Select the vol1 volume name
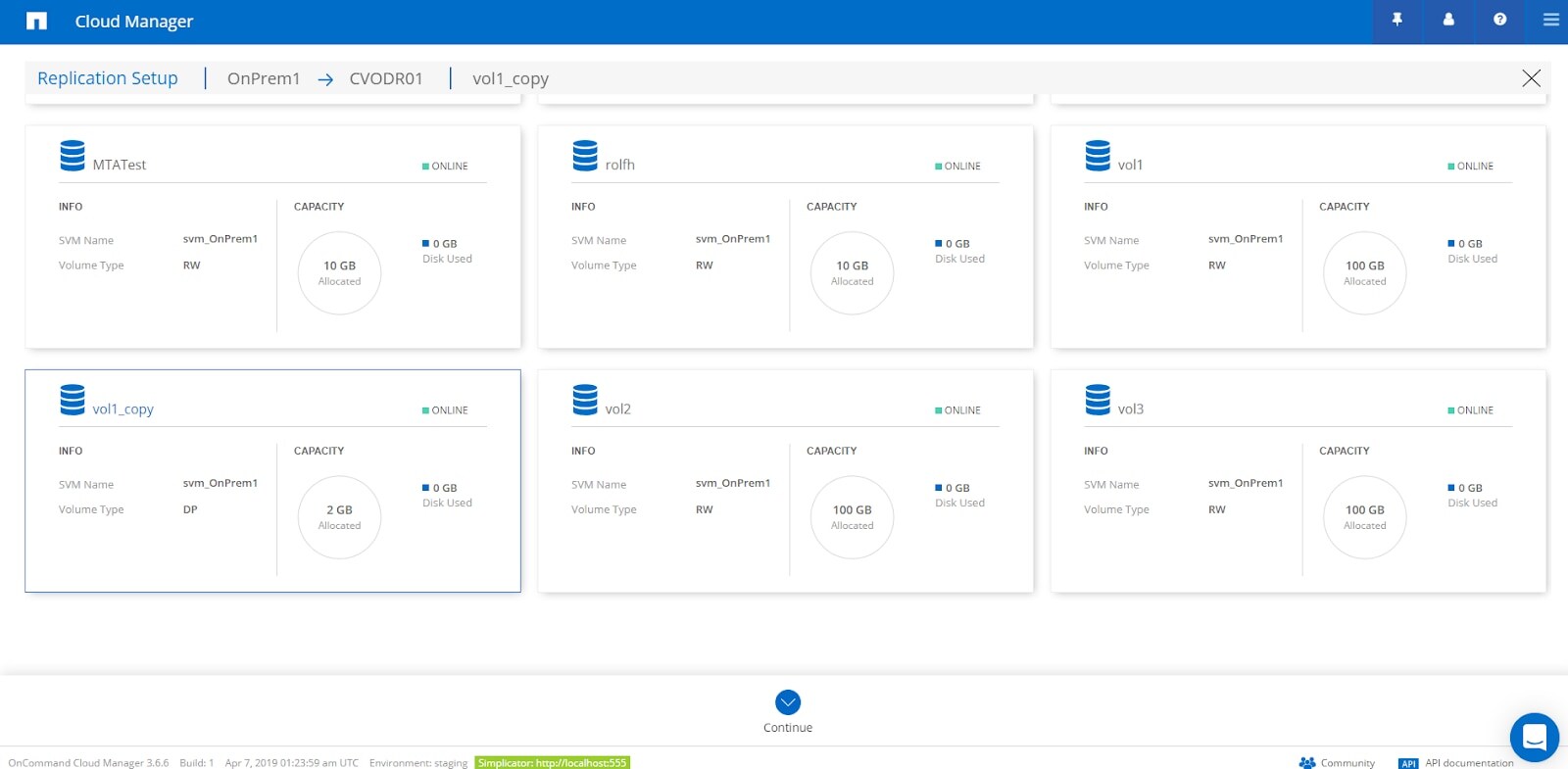This screenshot has height=769, width=1568. click(1130, 165)
